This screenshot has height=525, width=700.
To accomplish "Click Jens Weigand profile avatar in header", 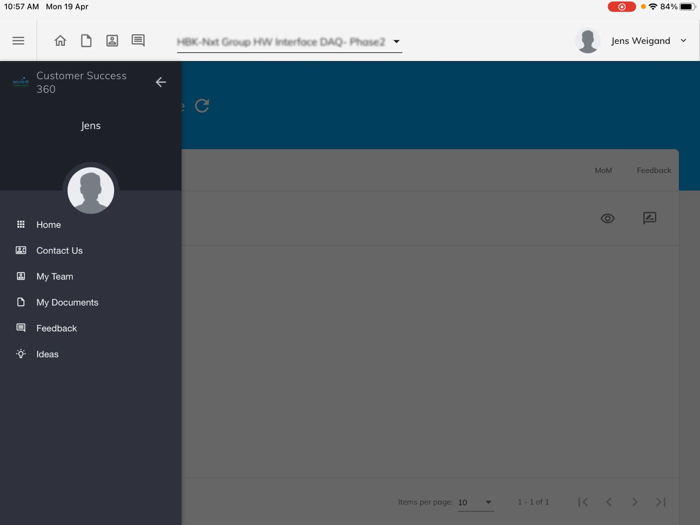I will pyautogui.click(x=588, y=41).
